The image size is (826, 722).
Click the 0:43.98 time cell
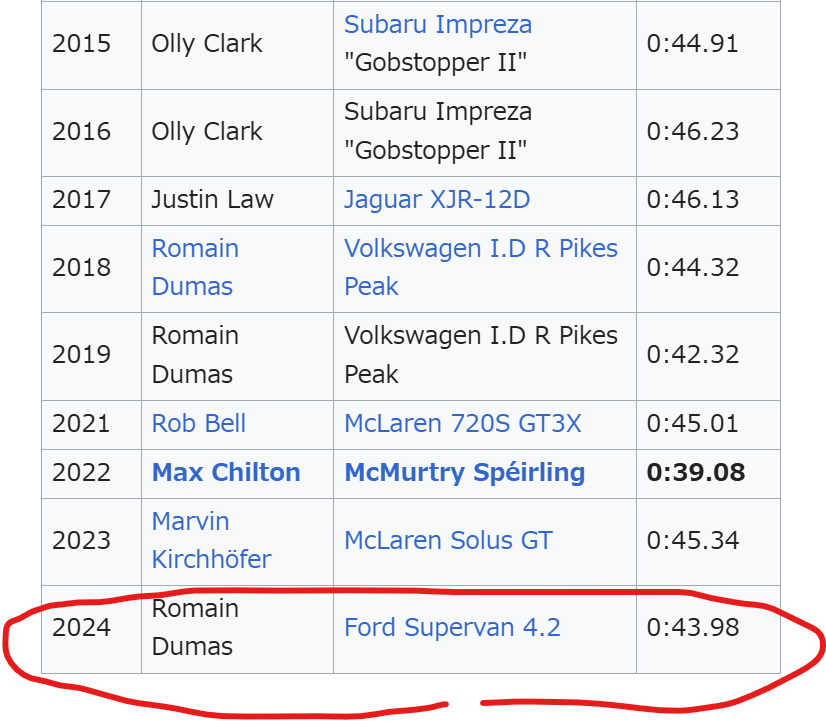(692, 628)
